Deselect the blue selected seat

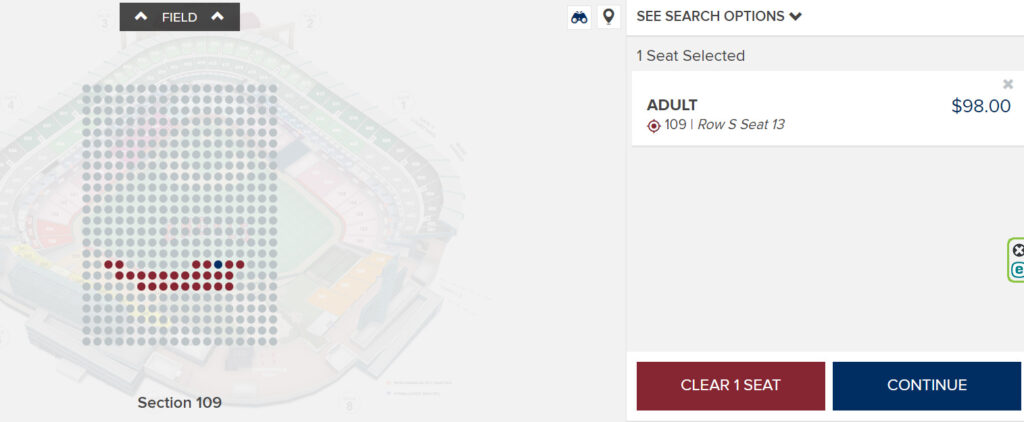click(x=218, y=264)
